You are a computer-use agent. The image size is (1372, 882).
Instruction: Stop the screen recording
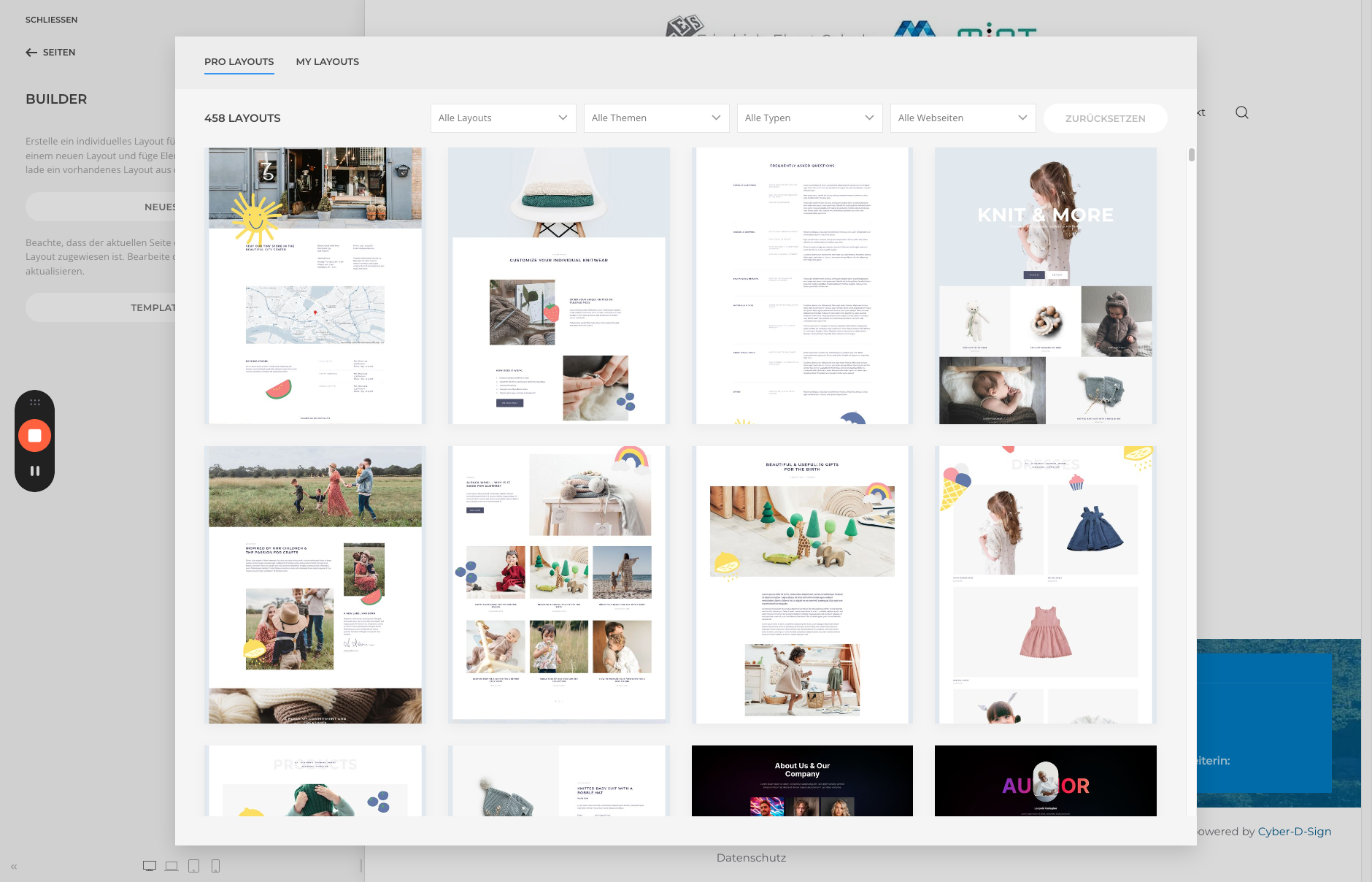(34, 436)
